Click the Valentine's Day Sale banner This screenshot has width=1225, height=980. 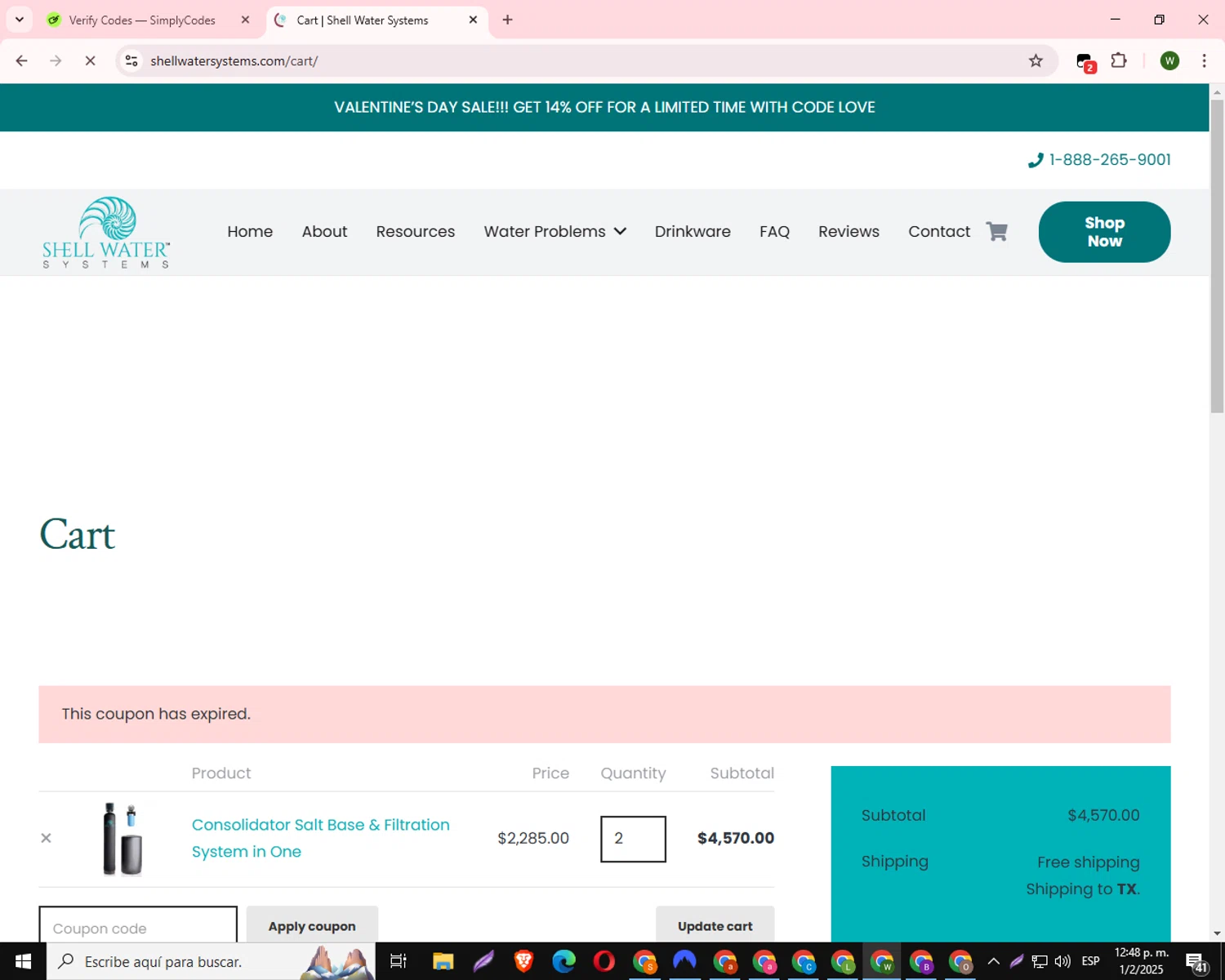click(x=604, y=107)
